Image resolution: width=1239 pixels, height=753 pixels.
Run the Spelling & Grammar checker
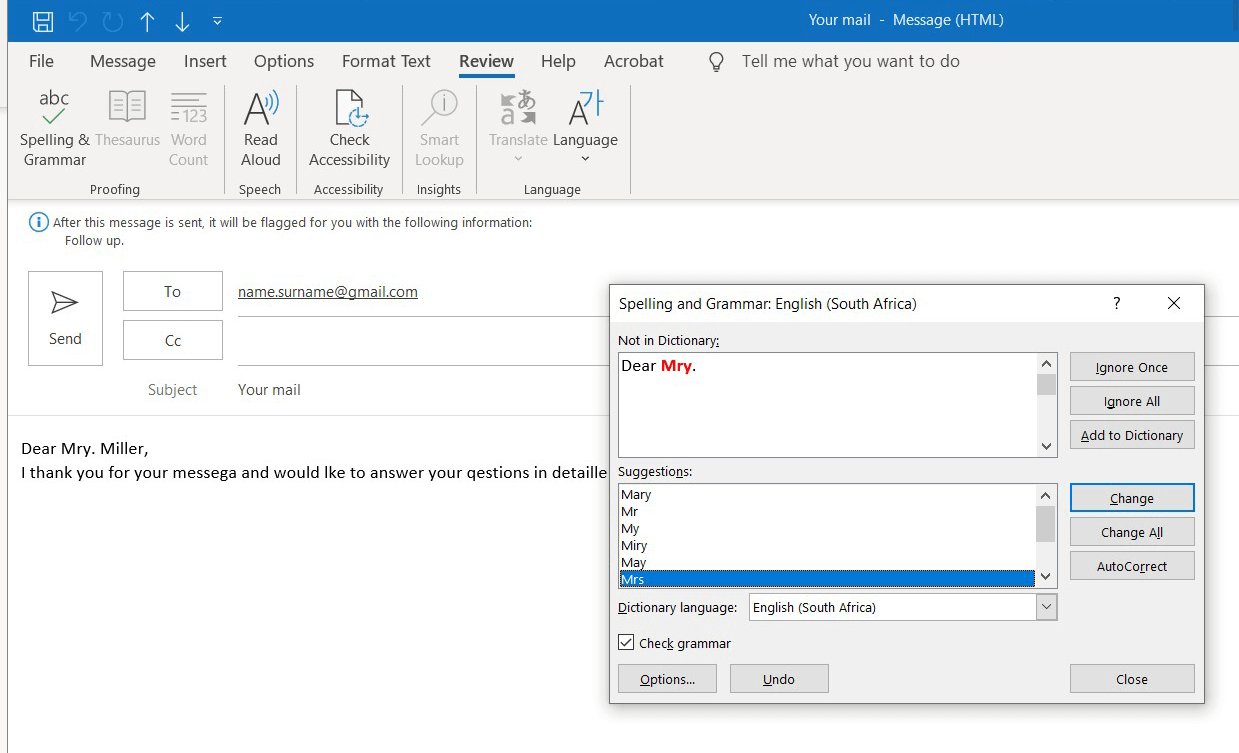pyautogui.click(x=53, y=127)
